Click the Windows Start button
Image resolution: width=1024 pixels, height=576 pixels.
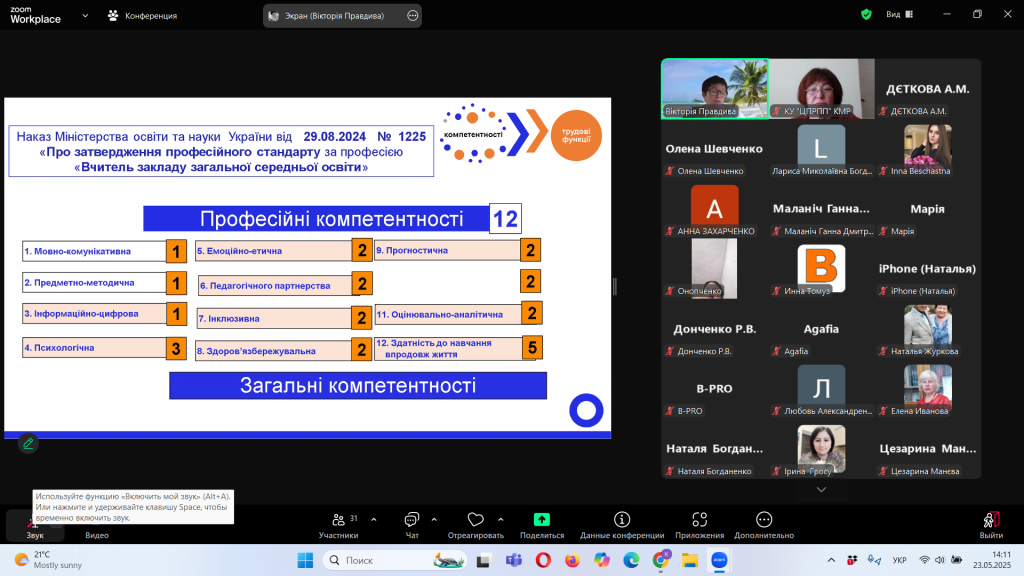(x=305, y=560)
